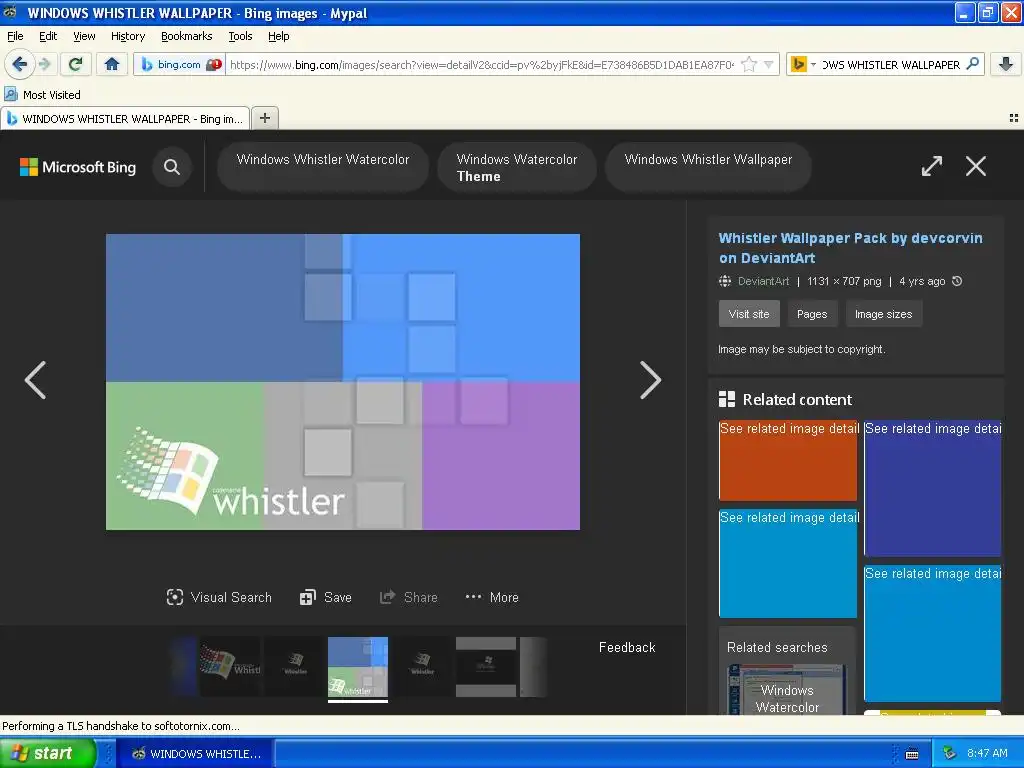Open the File menu
This screenshot has height=768, width=1024.
pyautogui.click(x=14, y=36)
